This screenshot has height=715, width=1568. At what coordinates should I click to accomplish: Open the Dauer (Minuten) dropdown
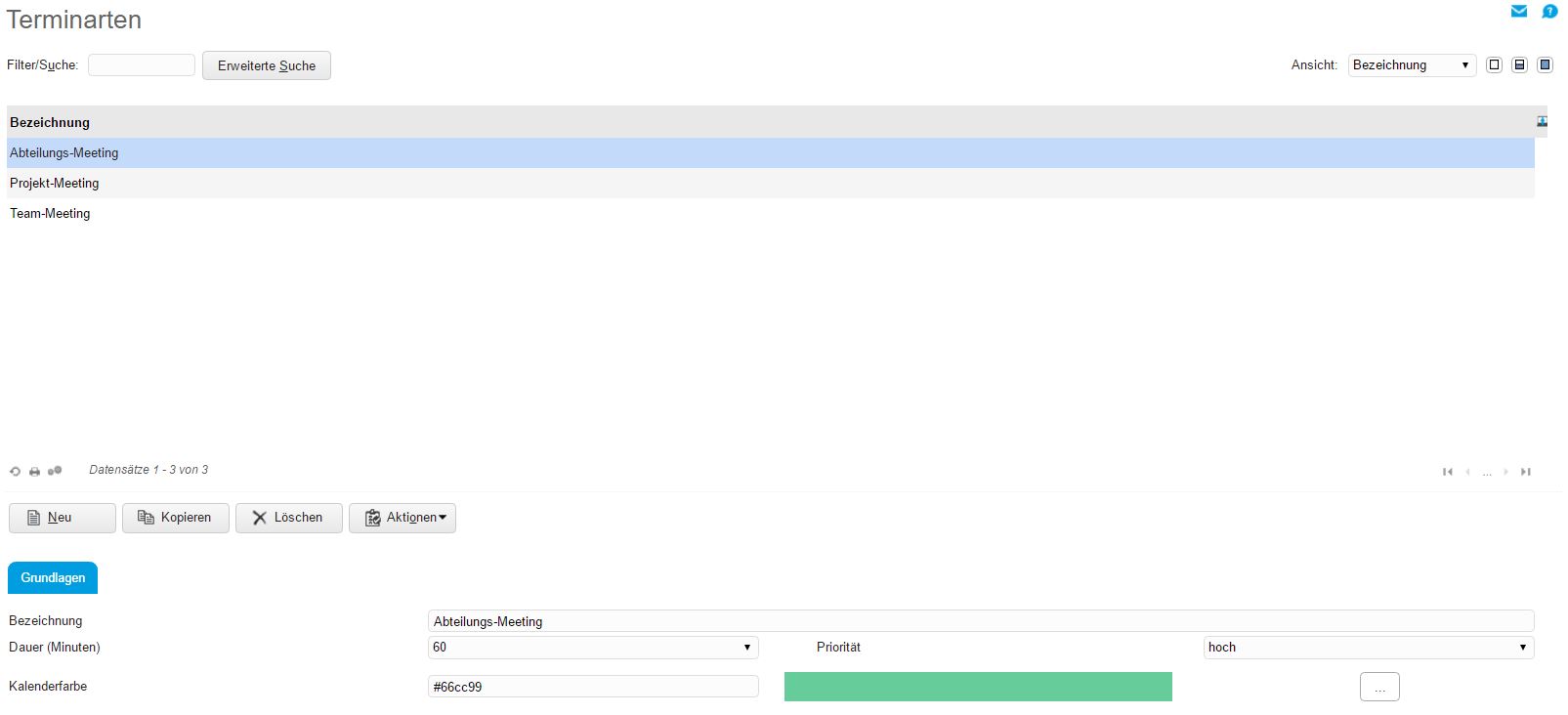[593, 648]
